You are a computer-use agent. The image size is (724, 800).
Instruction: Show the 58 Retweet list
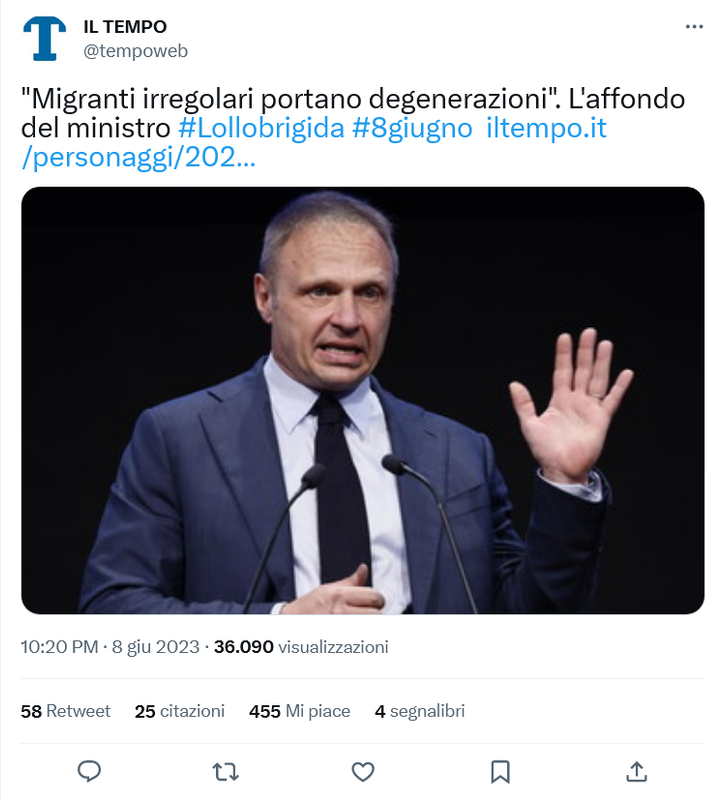[65, 711]
